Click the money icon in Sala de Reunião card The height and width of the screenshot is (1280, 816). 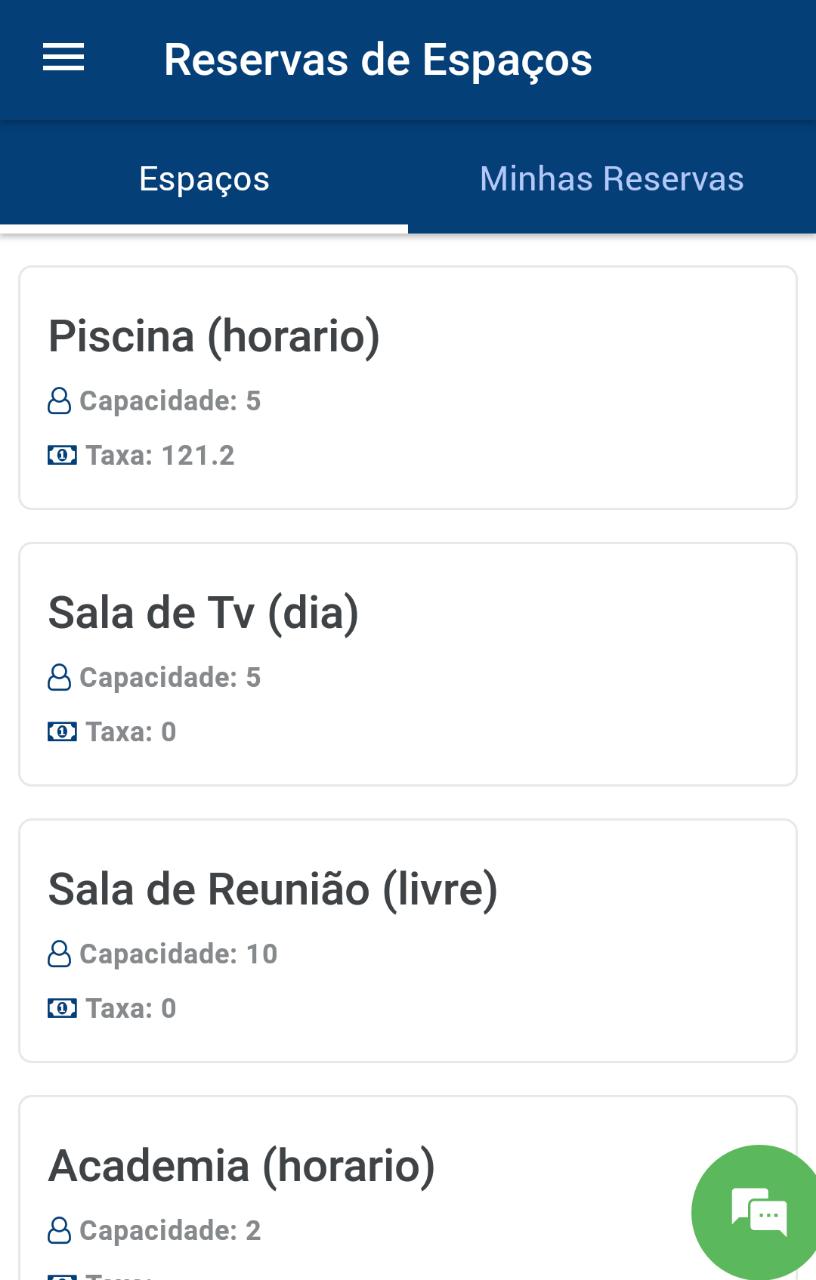62,1008
